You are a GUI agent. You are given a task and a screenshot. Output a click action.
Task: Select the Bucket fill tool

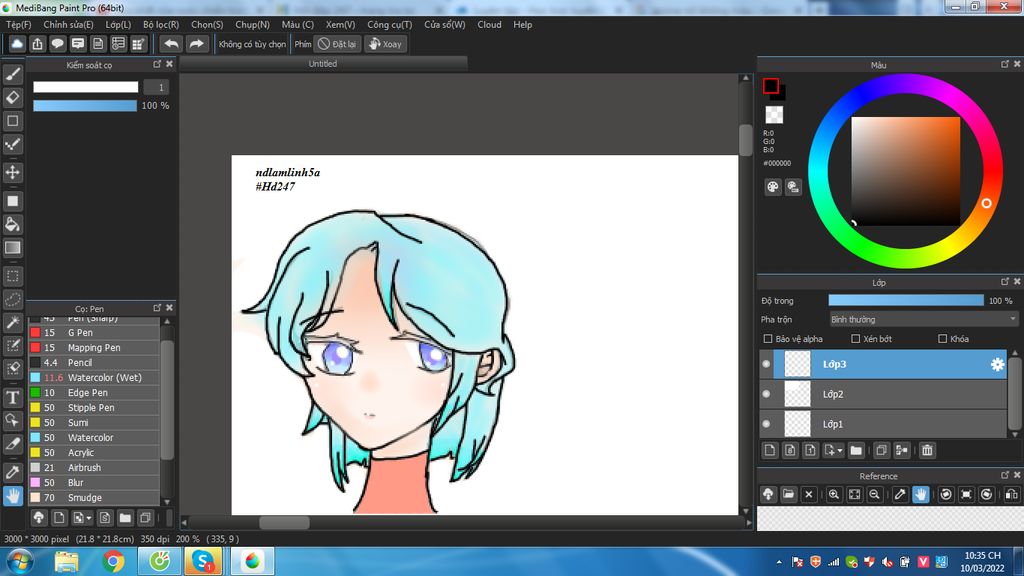(x=12, y=225)
